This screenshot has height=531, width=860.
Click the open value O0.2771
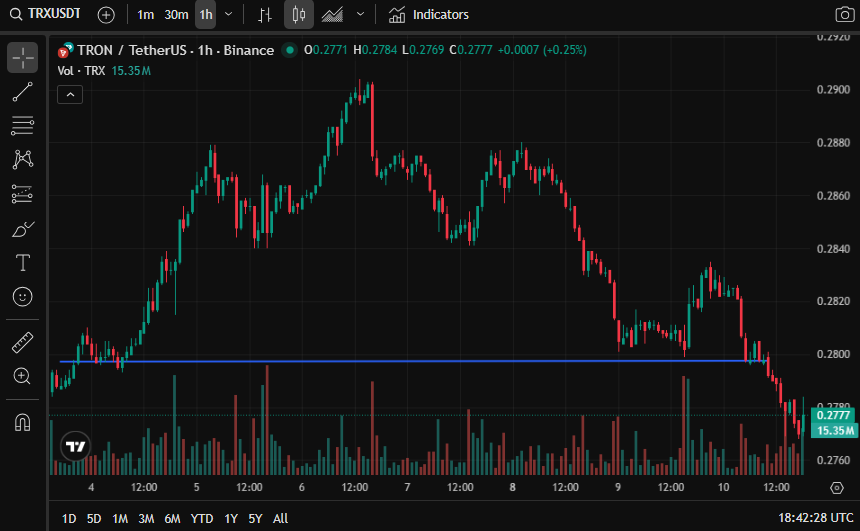[x=326, y=50]
